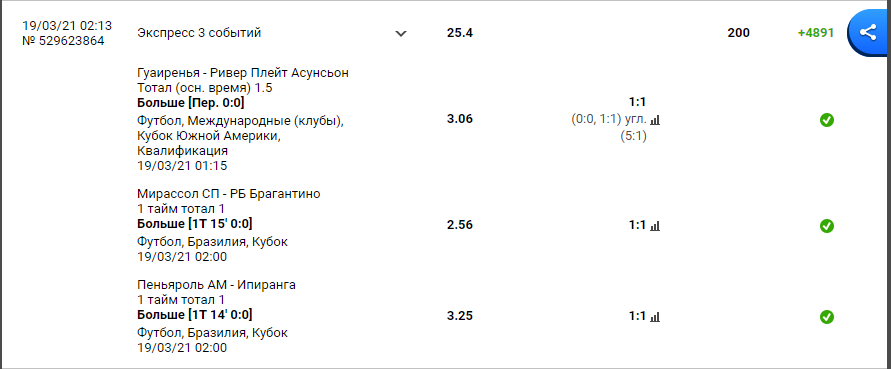Click the corners score (5:1) text

(633, 136)
